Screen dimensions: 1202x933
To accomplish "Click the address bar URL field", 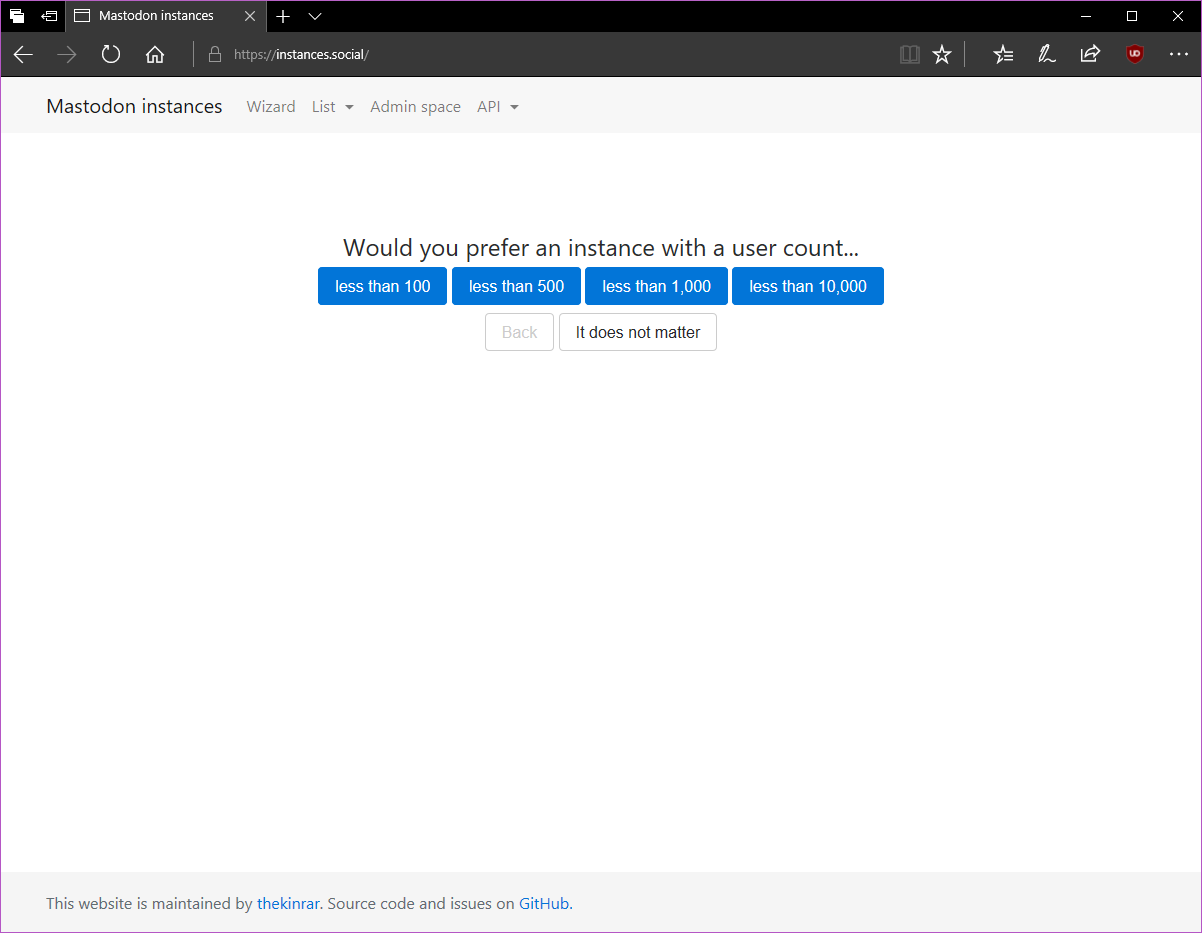I will (x=550, y=55).
